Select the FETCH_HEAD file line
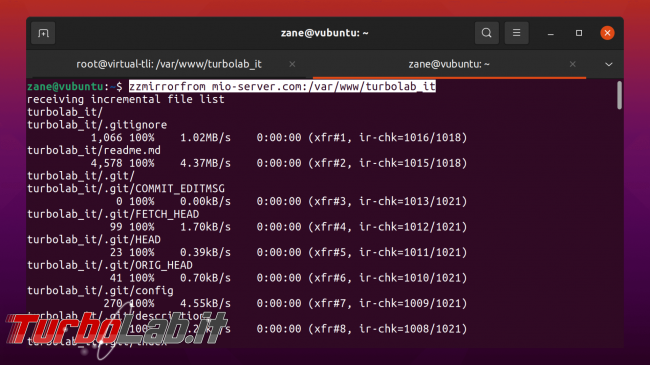The height and width of the screenshot is (365, 650). [x=113, y=214]
